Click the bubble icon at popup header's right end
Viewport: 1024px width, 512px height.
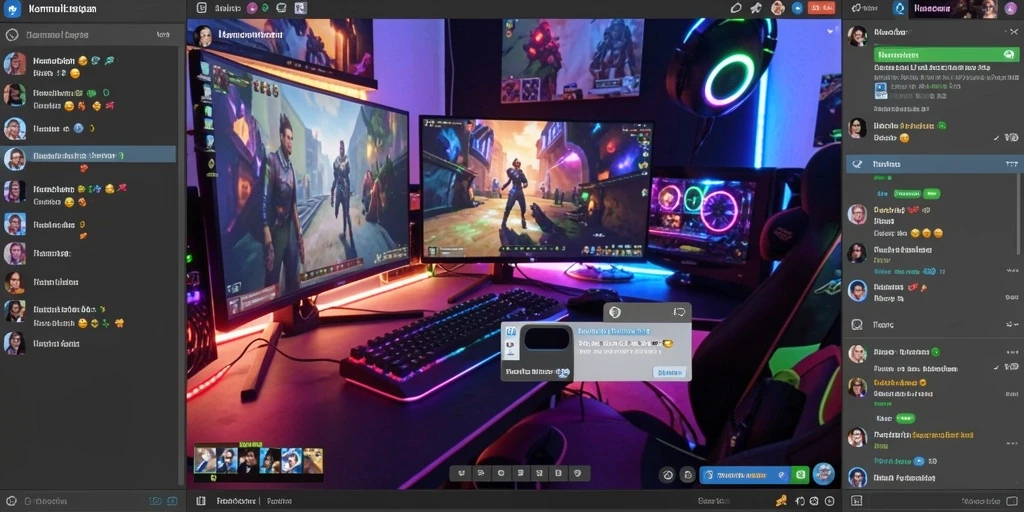[x=679, y=312]
